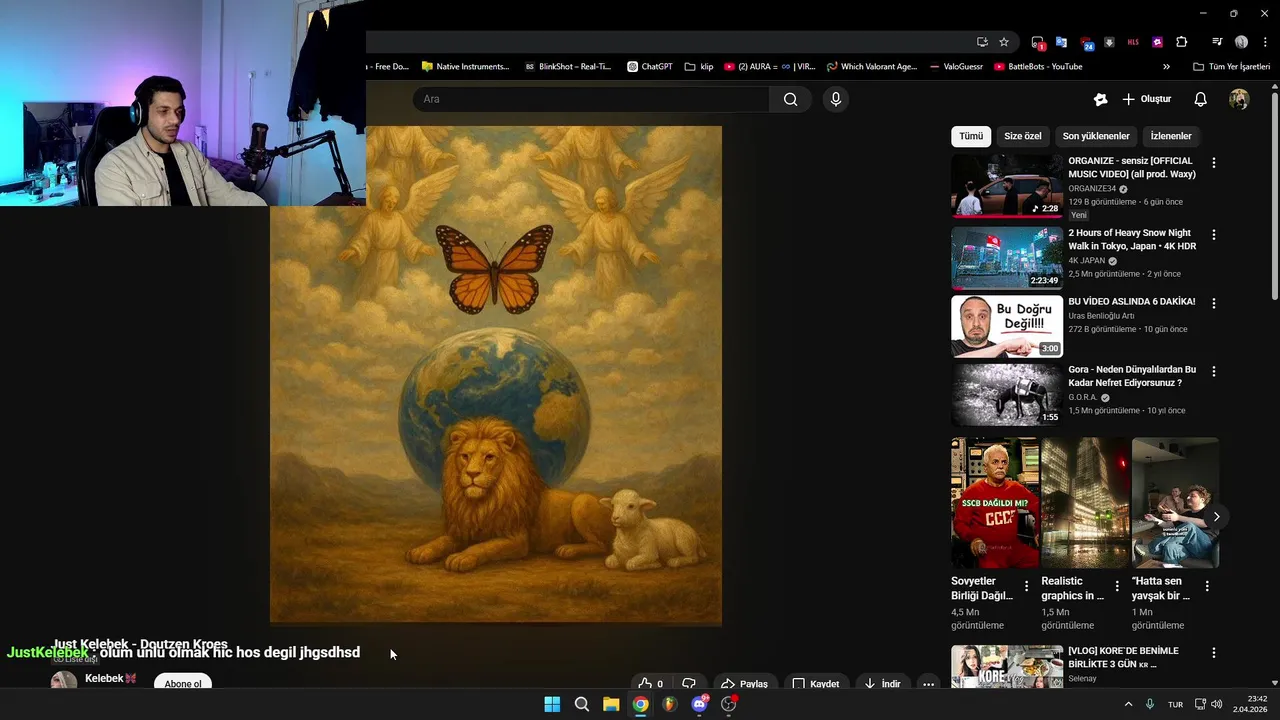Open the taskbar app with red dot
Image resolution: width=1280 pixels, height=720 pixels.
[x=729, y=704]
